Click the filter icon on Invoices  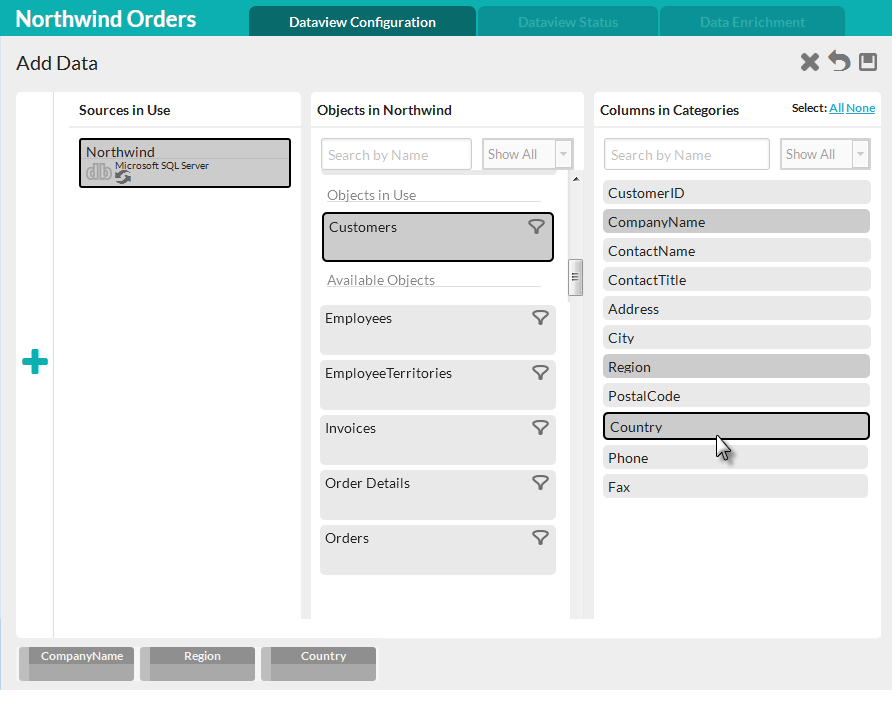[540, 428]
